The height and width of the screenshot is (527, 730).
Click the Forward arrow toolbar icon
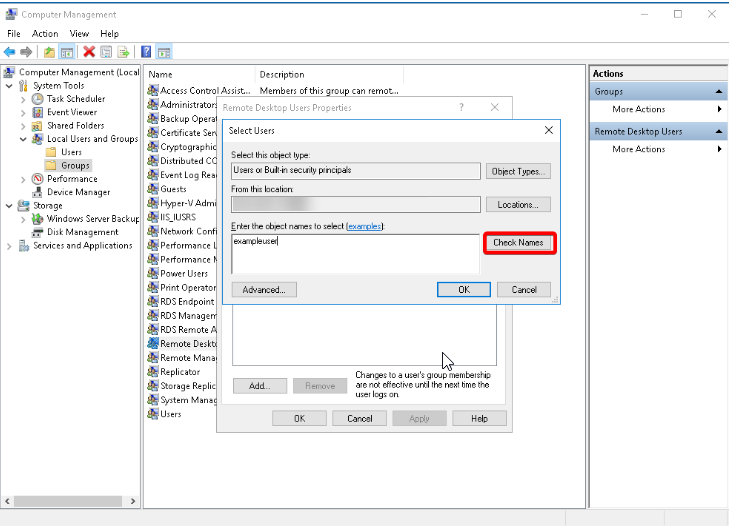coord(26,52)
